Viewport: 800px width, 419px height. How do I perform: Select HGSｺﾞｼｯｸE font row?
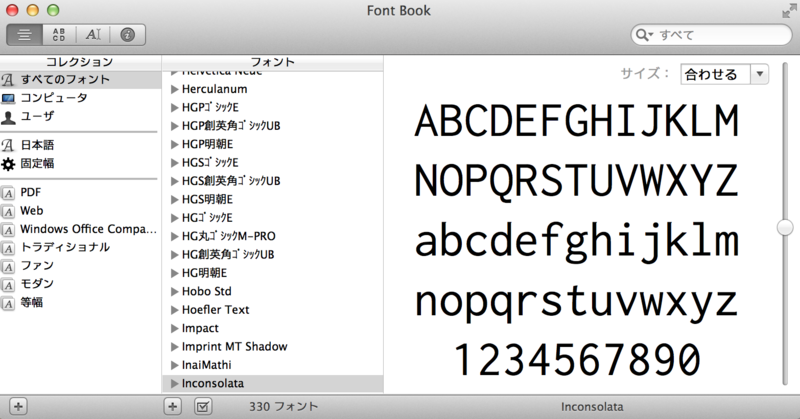pyautogui.click(x=272, y=163)
